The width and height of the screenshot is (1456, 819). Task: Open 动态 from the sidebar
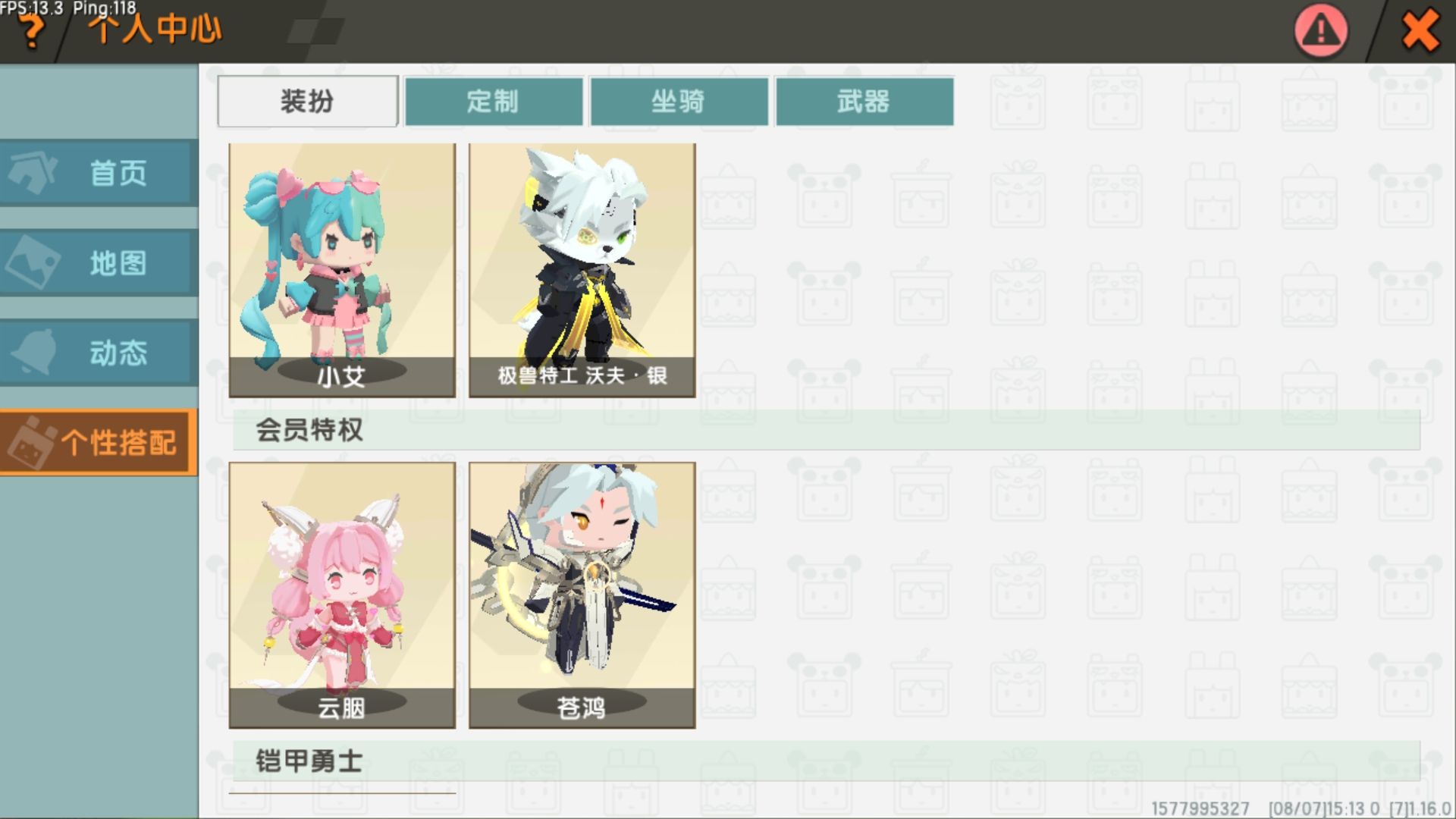pyautogui.click(x=99, y=353)
